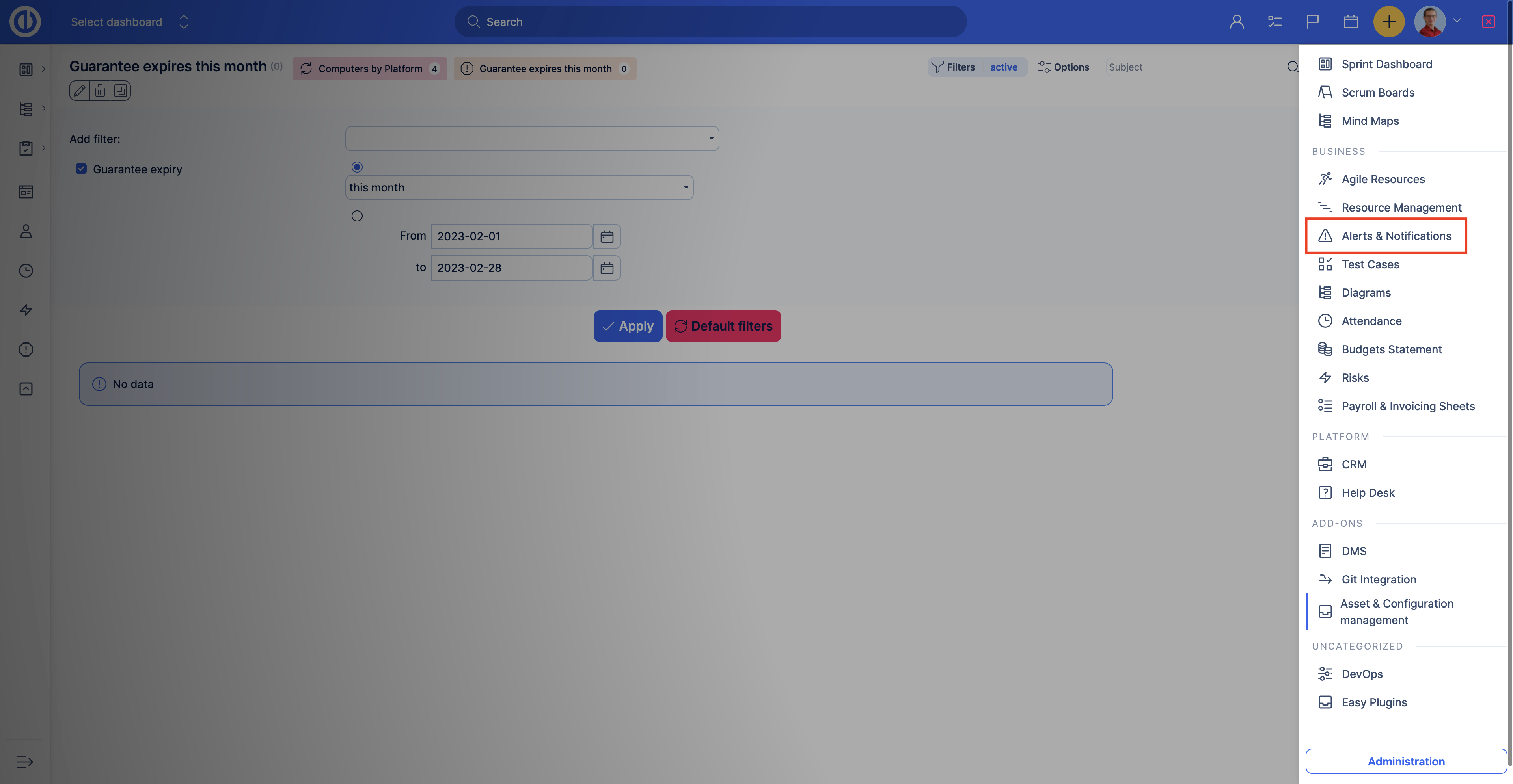The height and width of the screenshot is (784, 1513).
Task: Open the Add filter dropdown
Action: coord(531,139)
